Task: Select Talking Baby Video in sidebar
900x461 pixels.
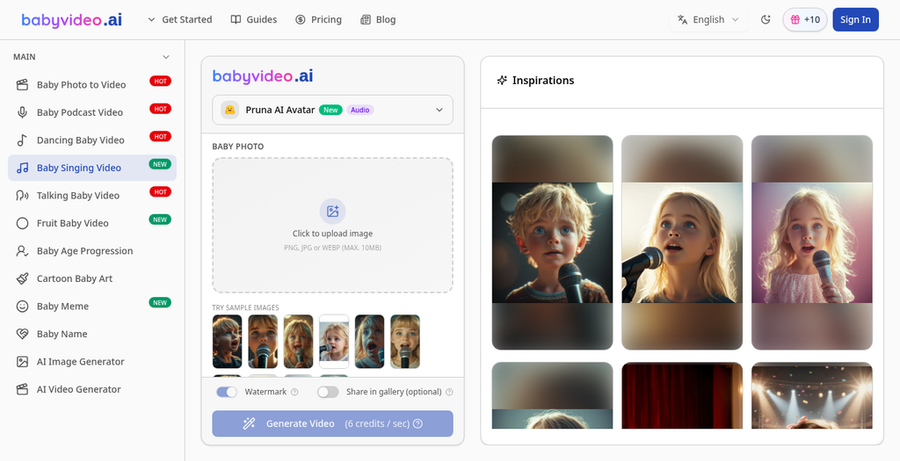Action: [x=92, y=195]
